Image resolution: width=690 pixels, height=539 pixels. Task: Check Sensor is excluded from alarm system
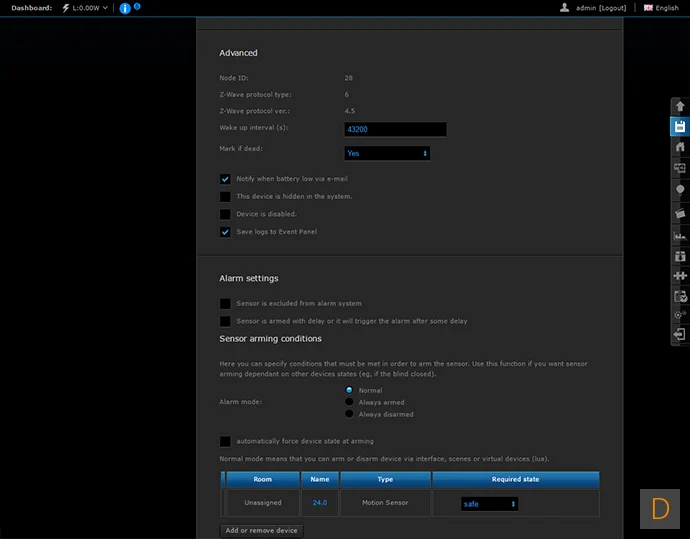[225, 304]
